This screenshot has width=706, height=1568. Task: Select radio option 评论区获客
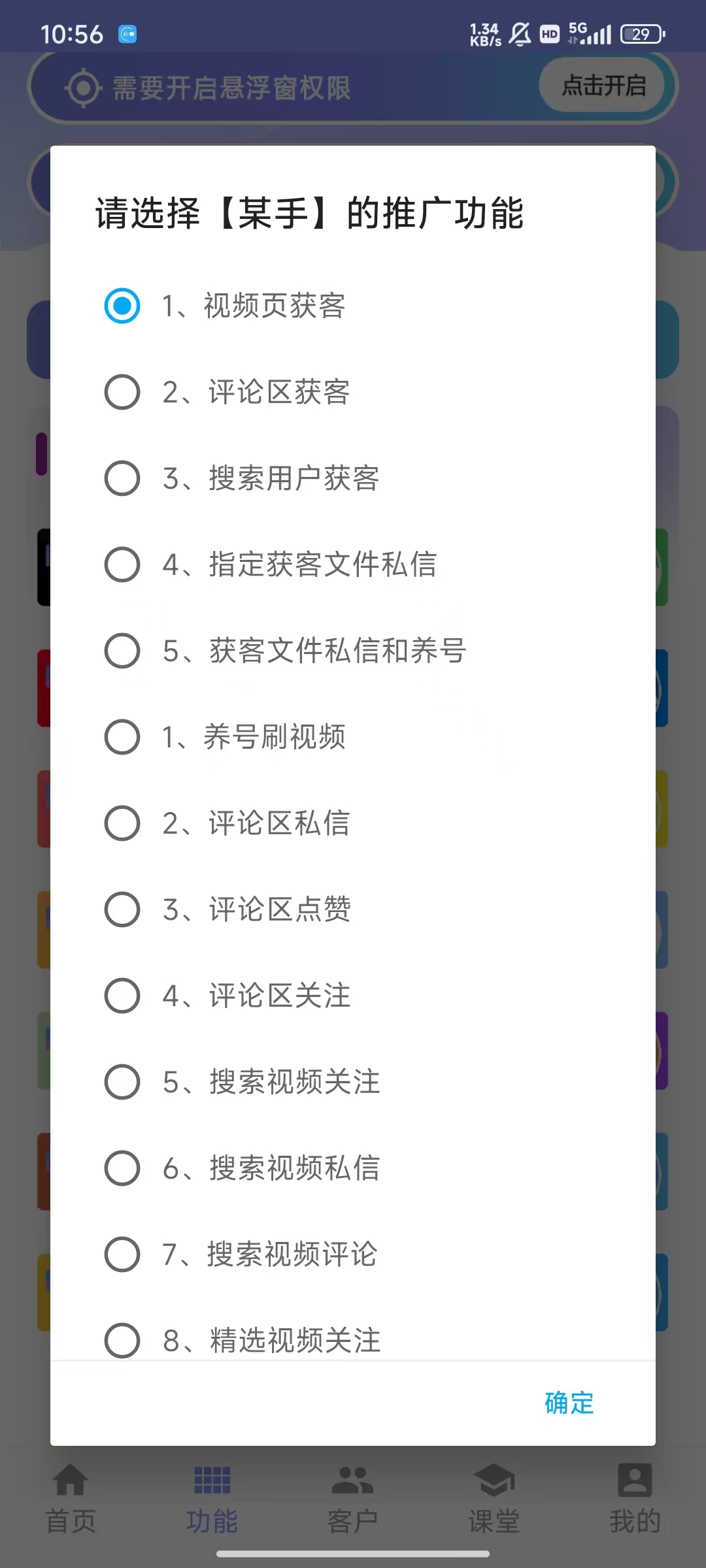tap(122, 392)
